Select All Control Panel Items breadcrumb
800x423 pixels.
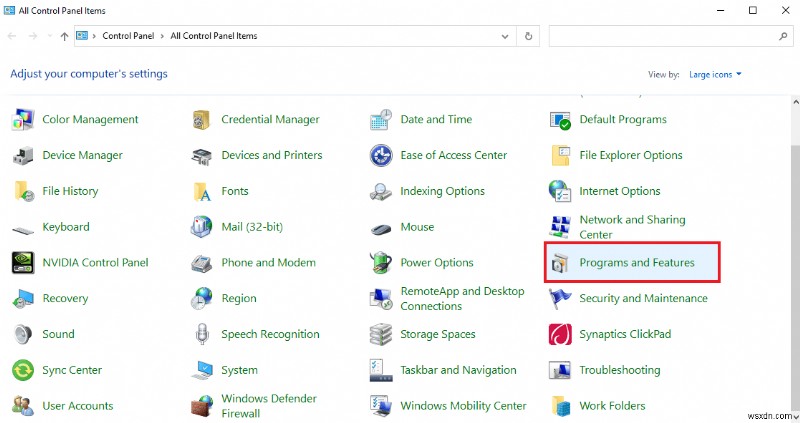tap(213, 36)
